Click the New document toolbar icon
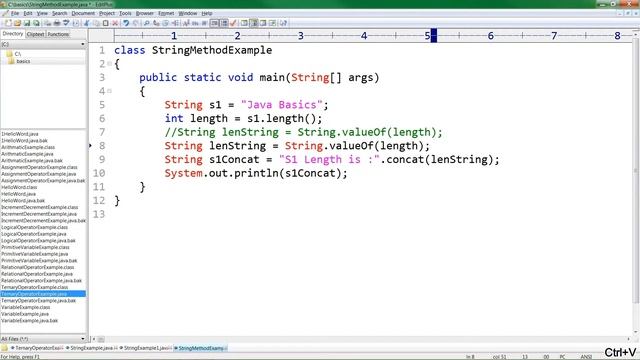The image size is (640, 360). (9, 23)
